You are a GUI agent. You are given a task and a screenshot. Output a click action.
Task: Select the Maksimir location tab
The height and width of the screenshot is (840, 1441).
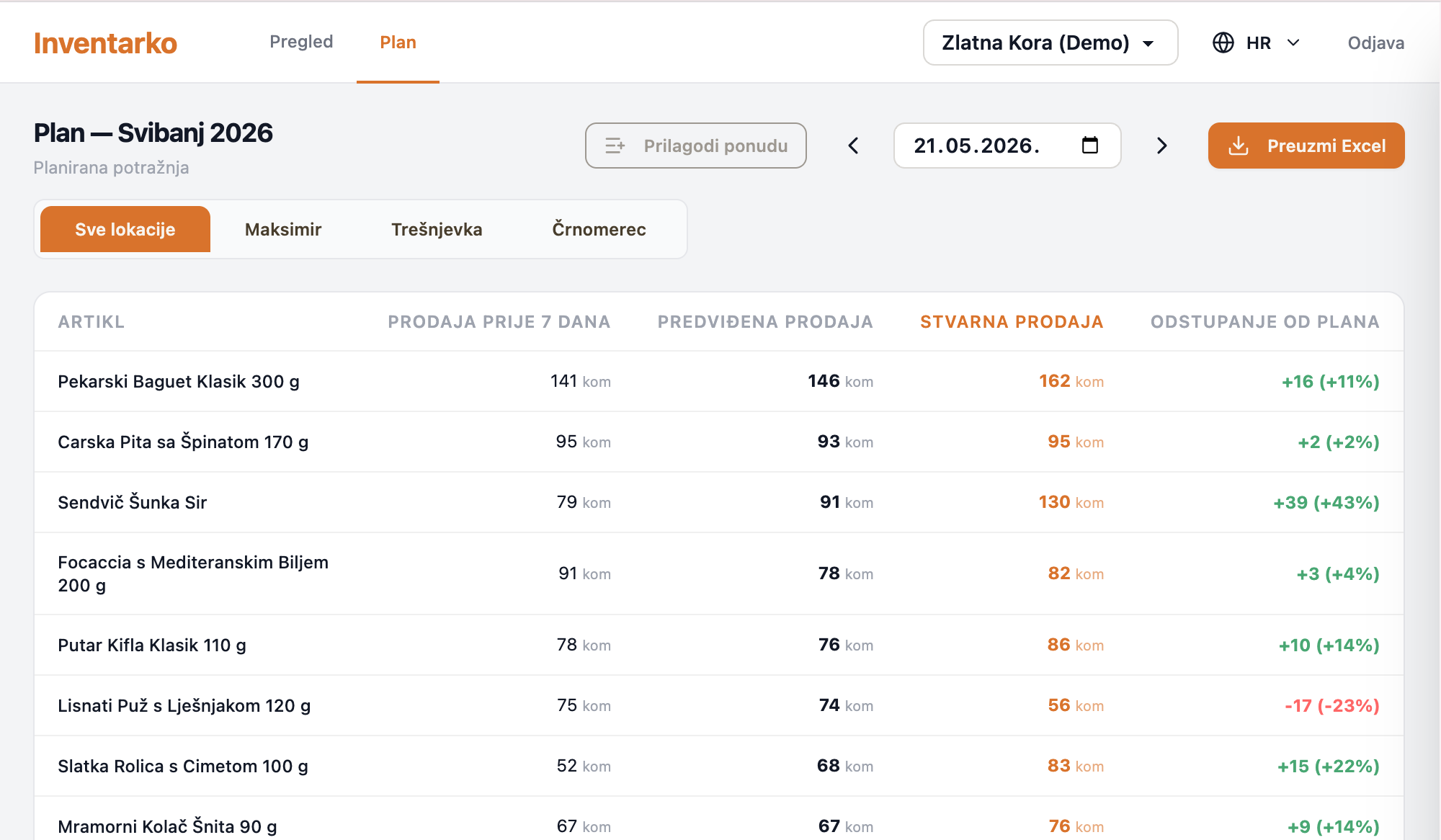point(283,229)
